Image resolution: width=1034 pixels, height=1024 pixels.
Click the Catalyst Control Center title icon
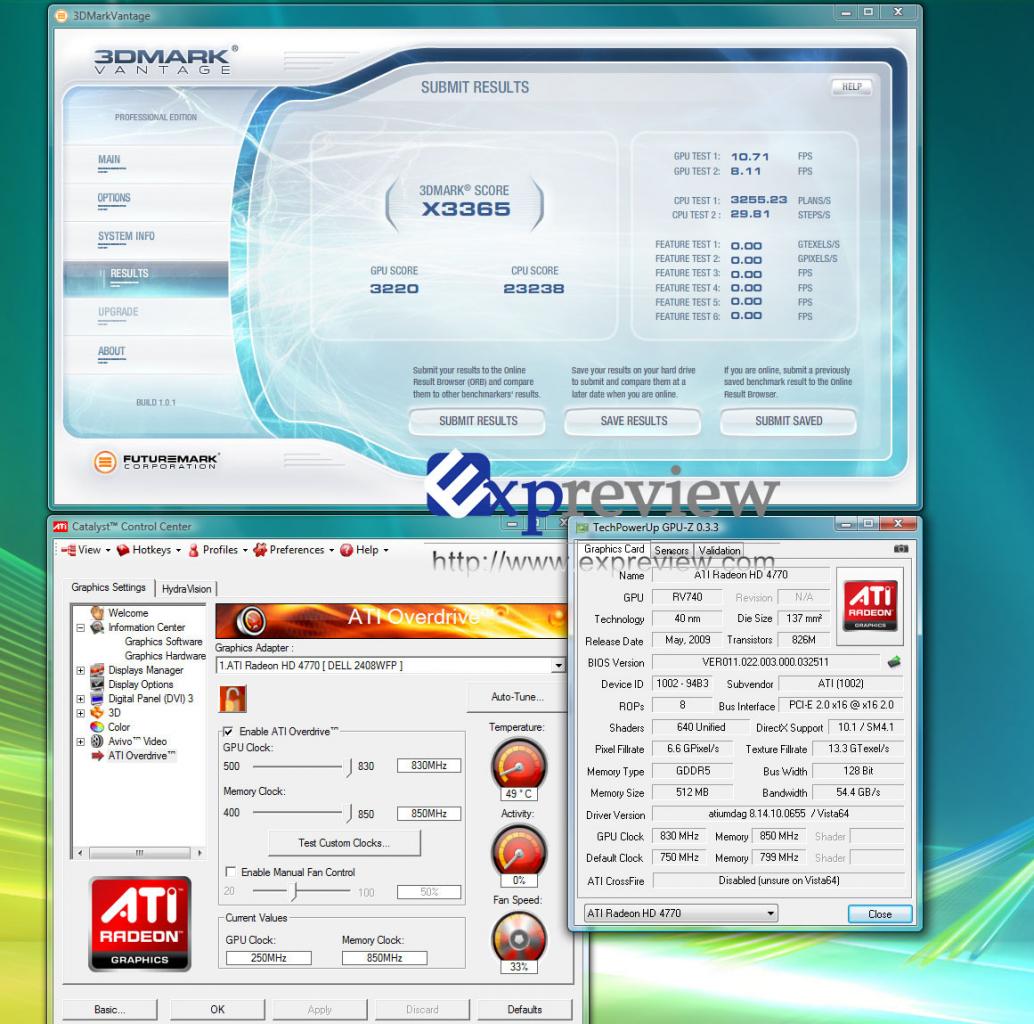coord(61,526)
